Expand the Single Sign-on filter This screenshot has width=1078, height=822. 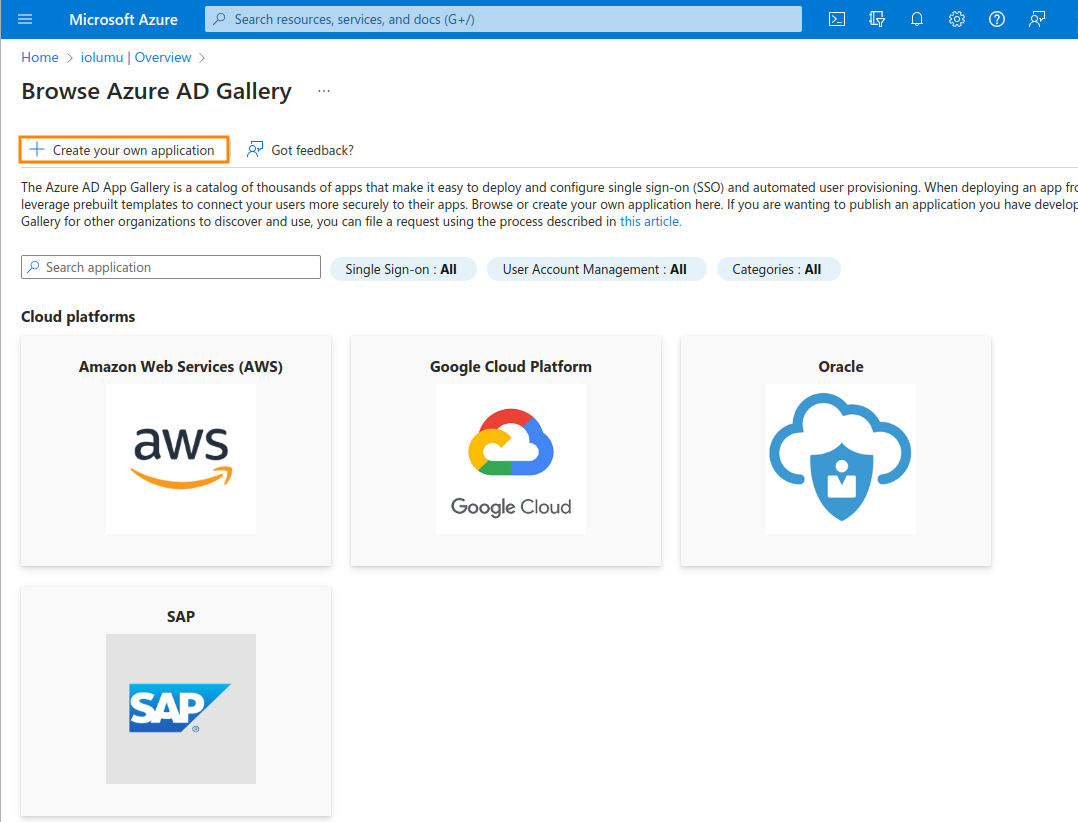click(x=402, y=269)
